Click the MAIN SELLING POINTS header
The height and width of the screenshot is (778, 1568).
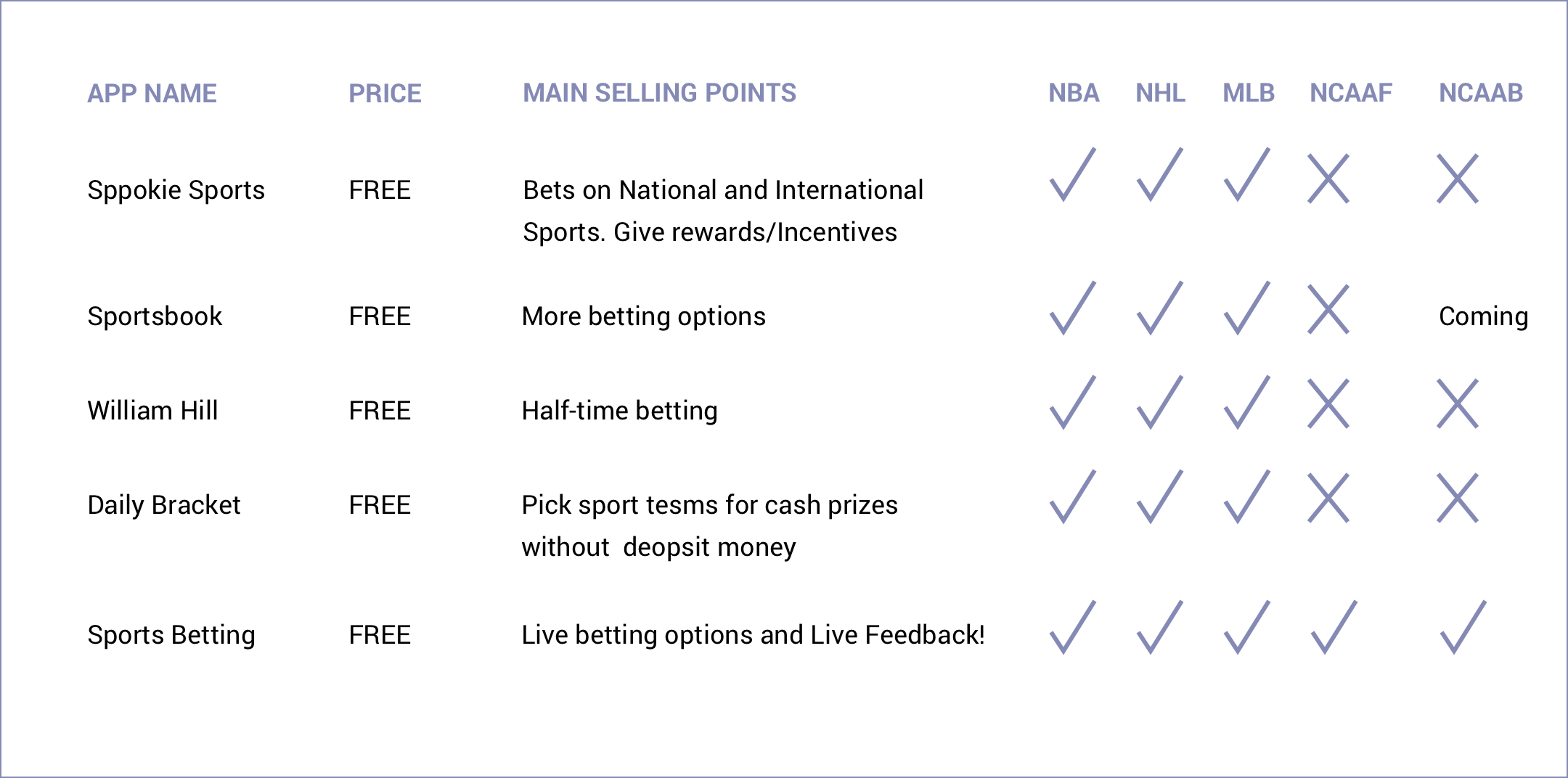point(659,93)
